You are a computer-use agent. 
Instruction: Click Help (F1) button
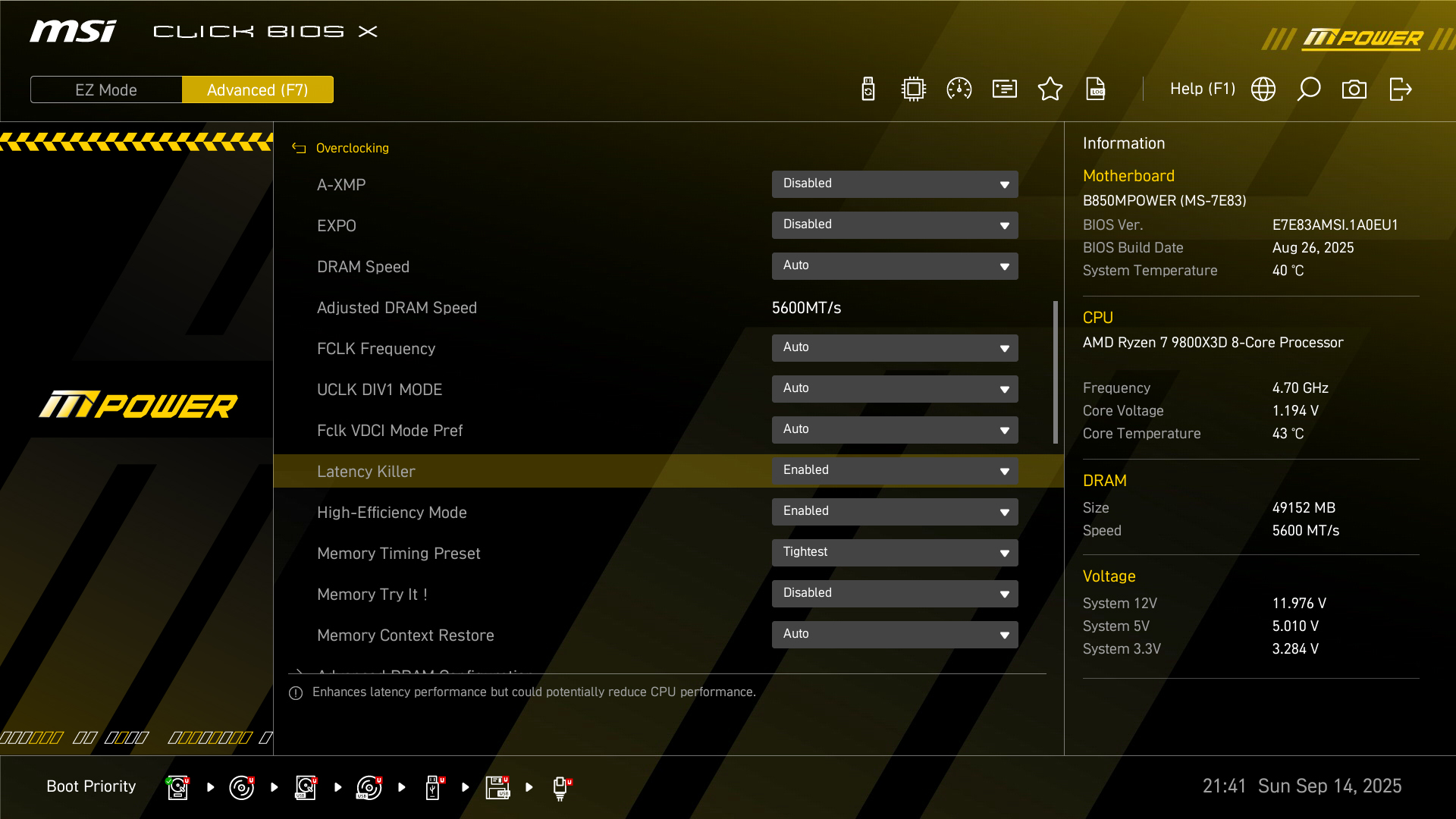click(1202, 89)
